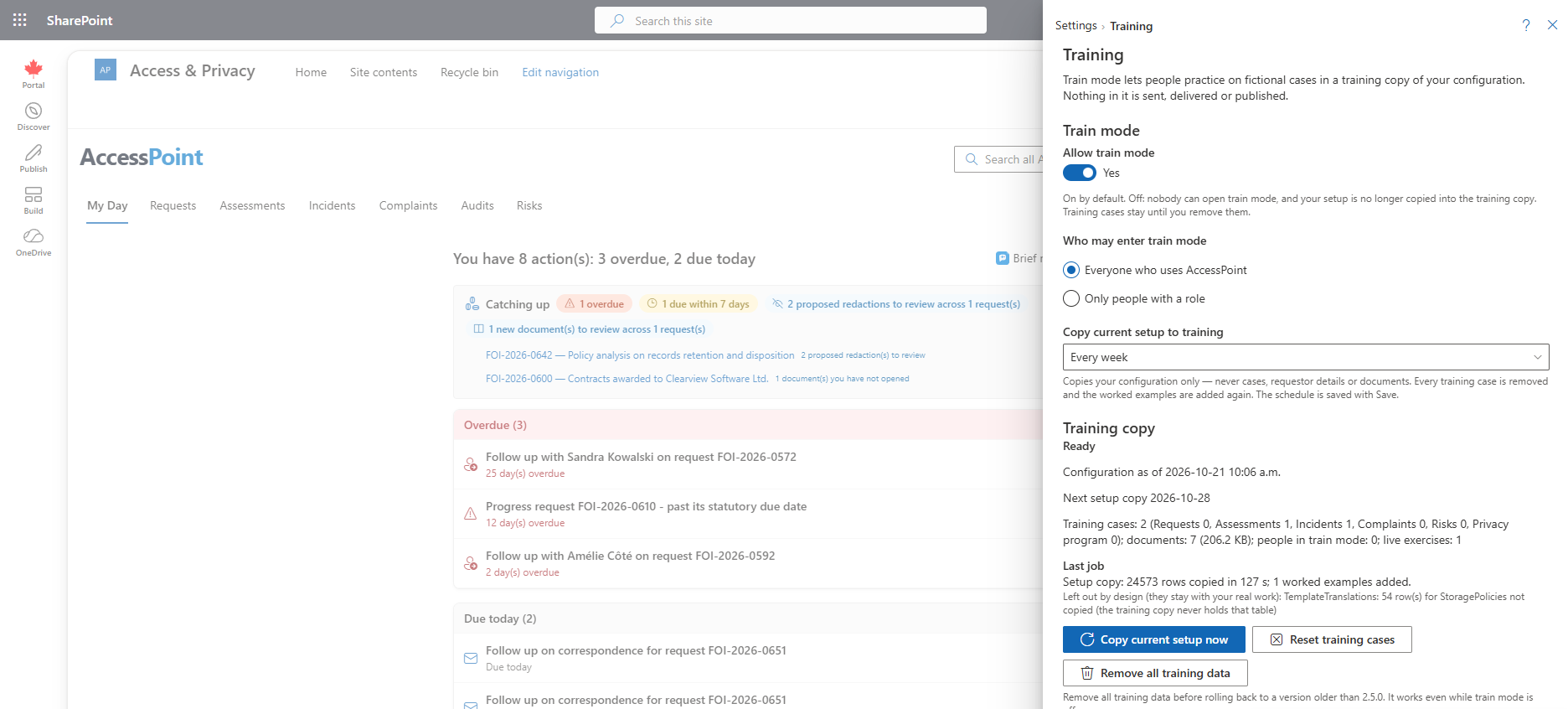Open the Complaints tab
Viewport: 1568px width, 709px height.
pyautogui.click(x=408, y=205)
